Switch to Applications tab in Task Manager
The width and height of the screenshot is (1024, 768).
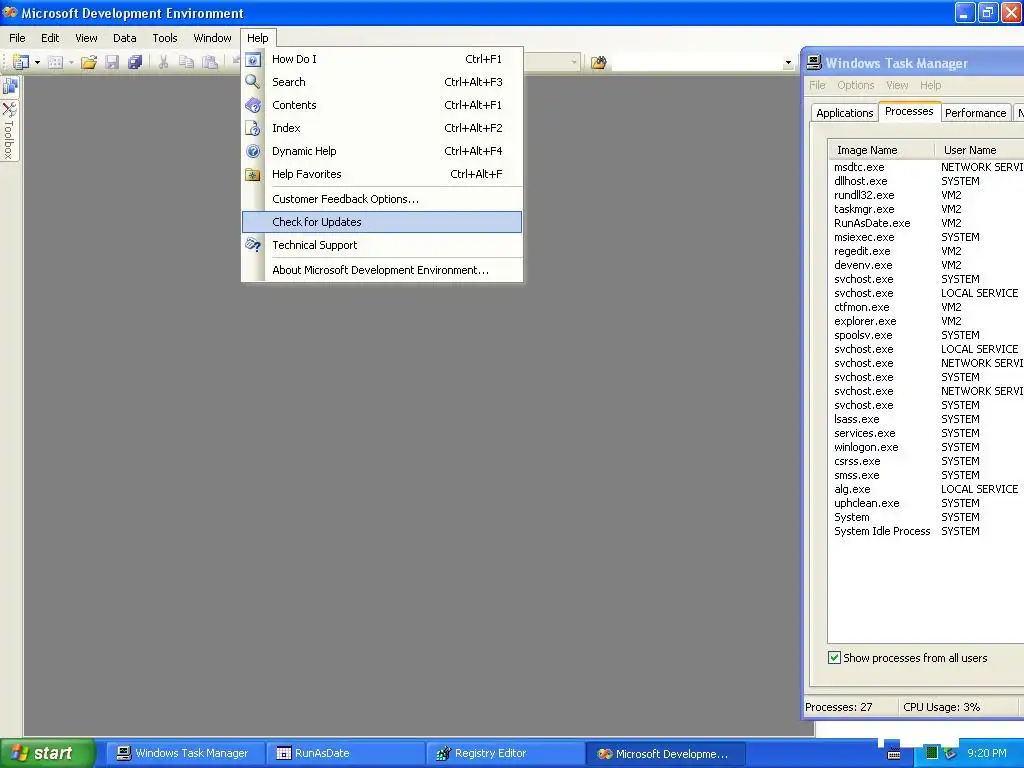click(844, 113)
